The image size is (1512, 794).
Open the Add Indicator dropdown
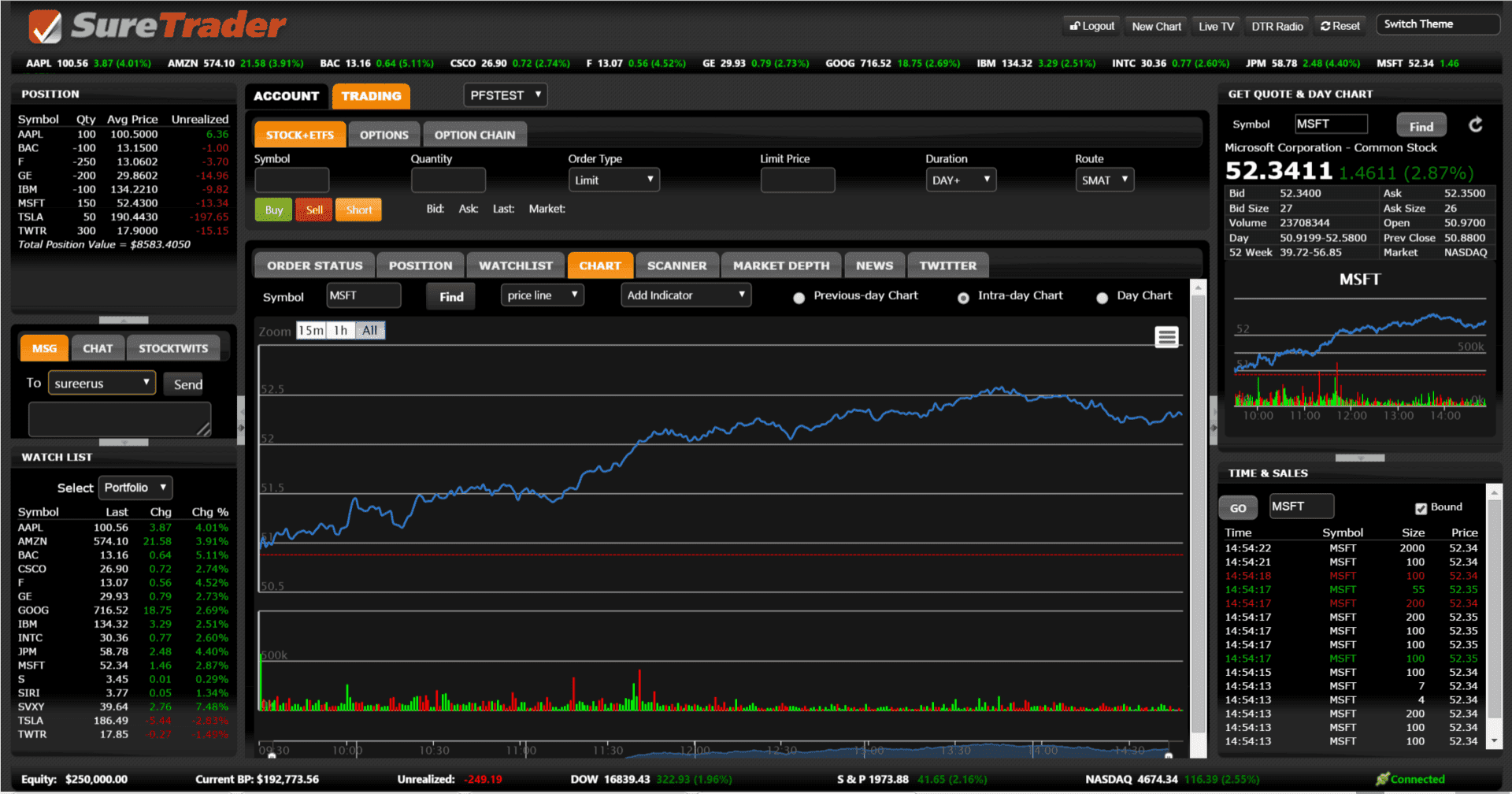(686, 295)
